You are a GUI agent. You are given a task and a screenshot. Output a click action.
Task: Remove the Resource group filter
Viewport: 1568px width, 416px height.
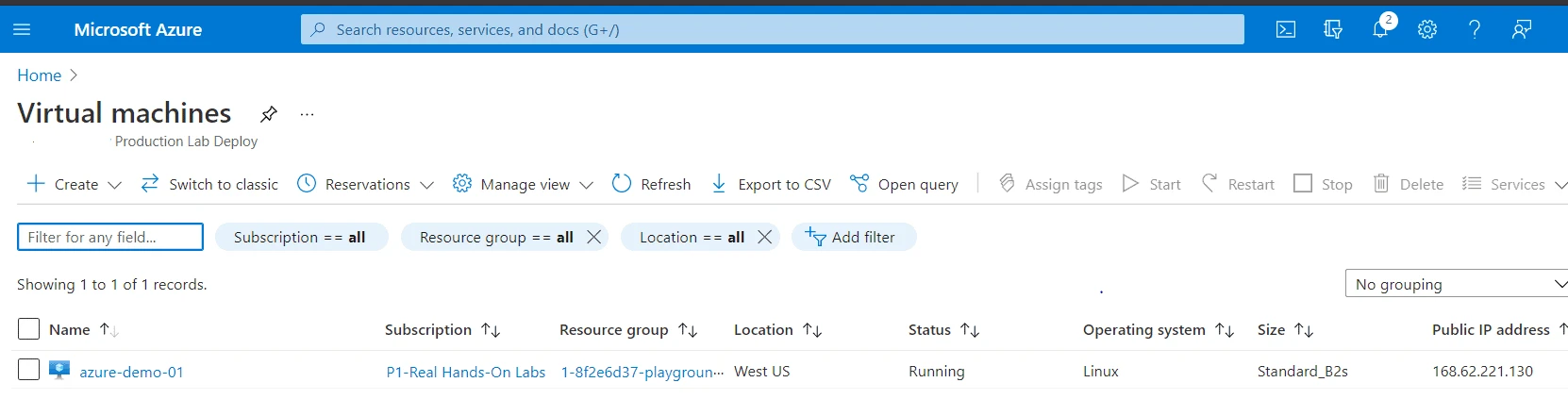coord(594,237)
